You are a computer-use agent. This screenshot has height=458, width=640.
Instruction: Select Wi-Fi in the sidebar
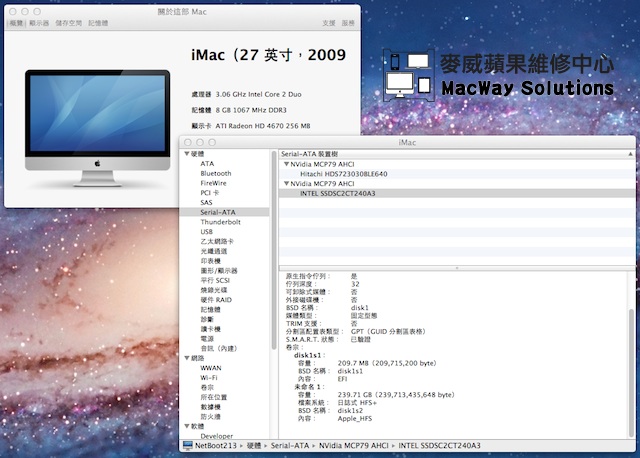209,378
